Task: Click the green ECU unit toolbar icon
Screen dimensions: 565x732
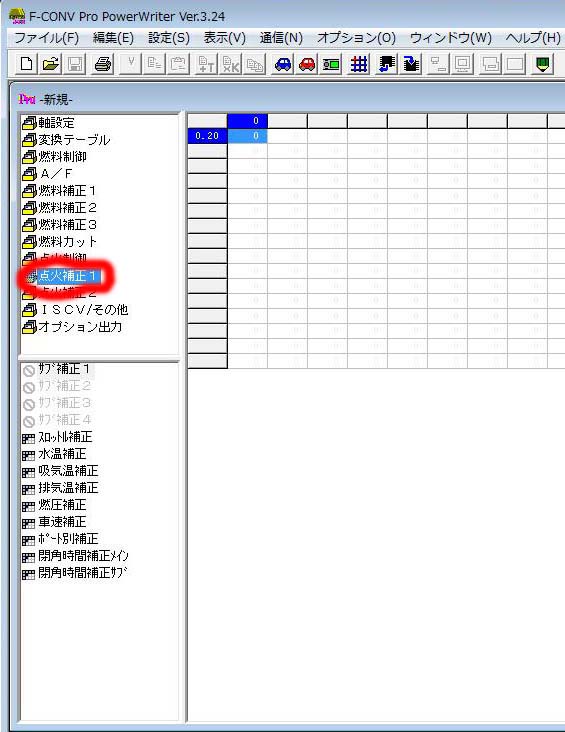Action: pos(331,64)
